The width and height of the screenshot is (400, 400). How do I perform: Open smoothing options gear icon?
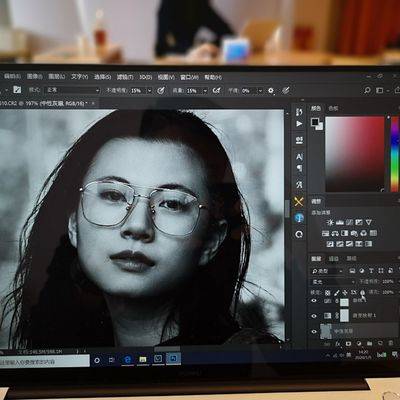click(x=271, y=90)
